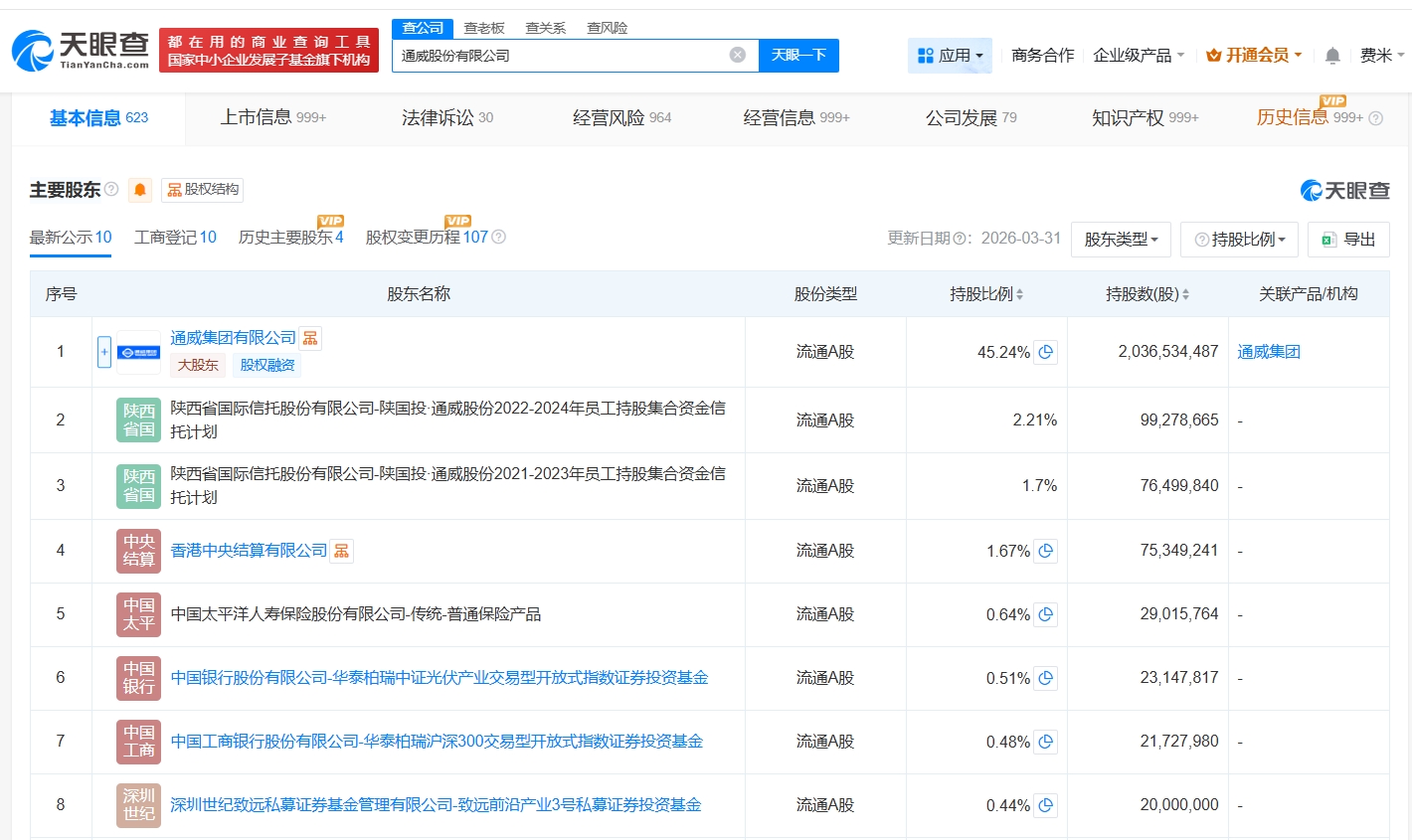Click the 陕西省国 avatar in row 2

(x=138, y=420)
